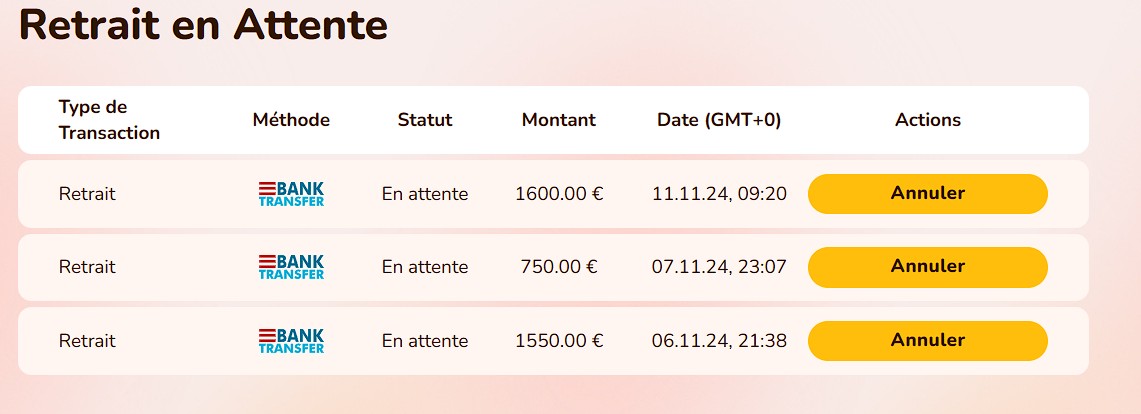The width and height of the screenshot is (1141, 414).
Task: Click the Méthode column header
Action: [x=291, y=120]
